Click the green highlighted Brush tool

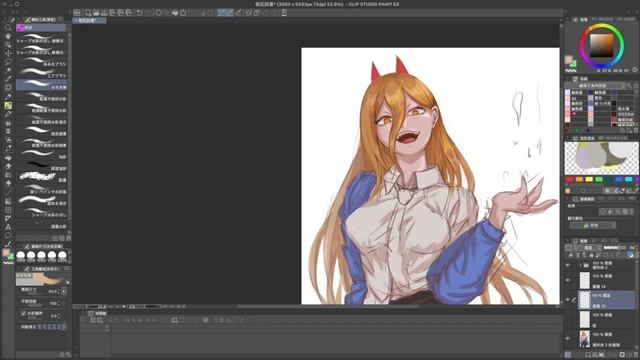(x=8, y=105)
